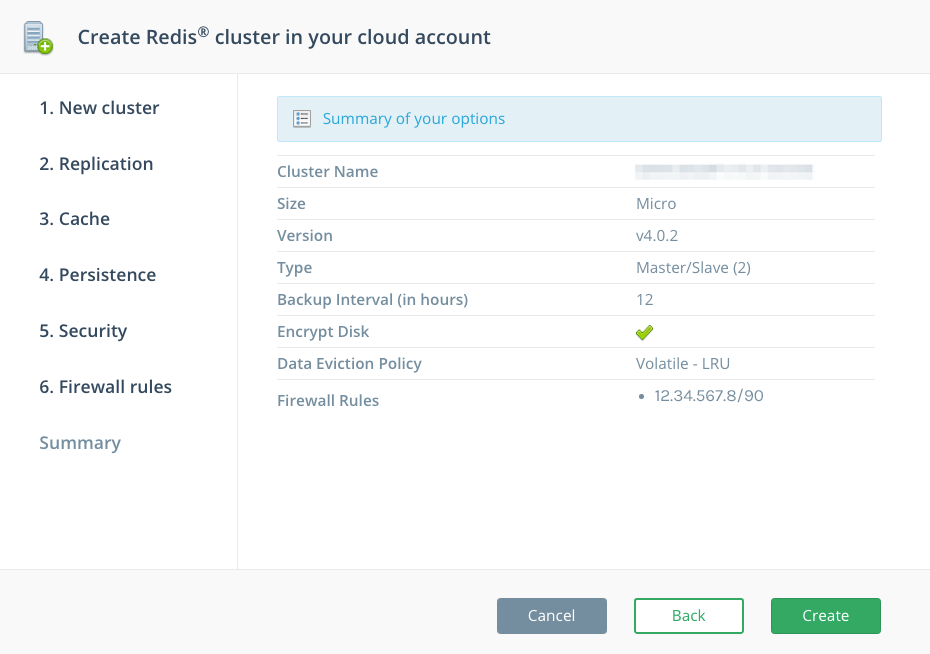Click the Create Redis cluster dialog title

pos(284,37)
